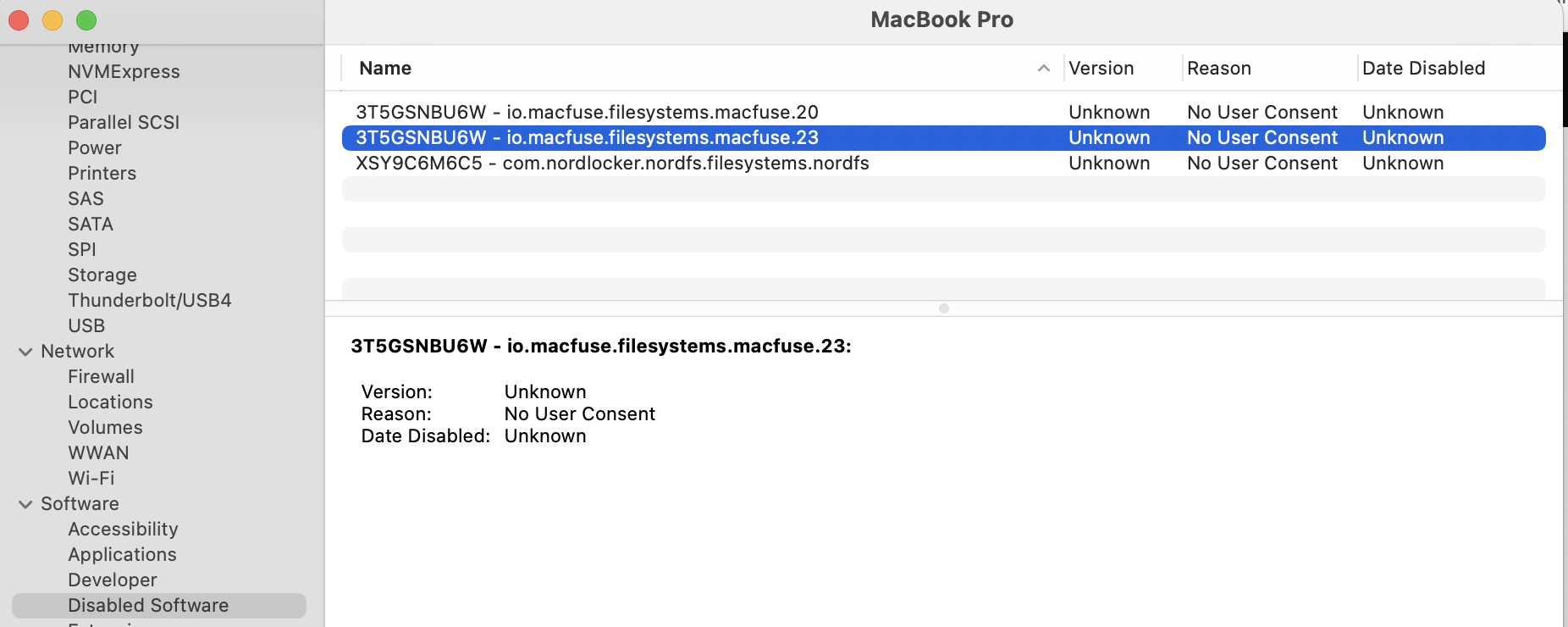Sort by Reason column header
The height and width of the screenshot is (627, 1568).
click(1218, 69)
